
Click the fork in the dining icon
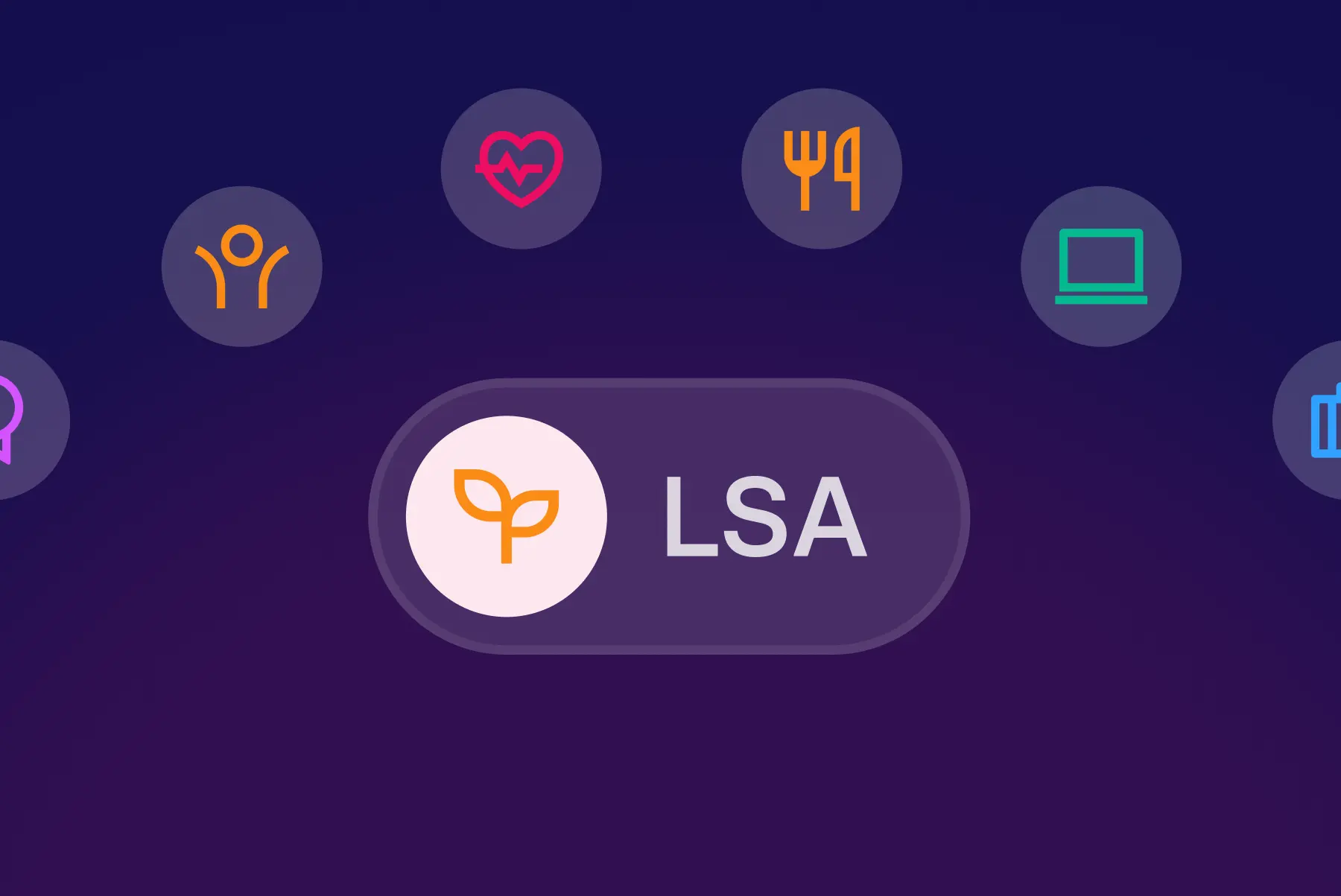[805, 170]
